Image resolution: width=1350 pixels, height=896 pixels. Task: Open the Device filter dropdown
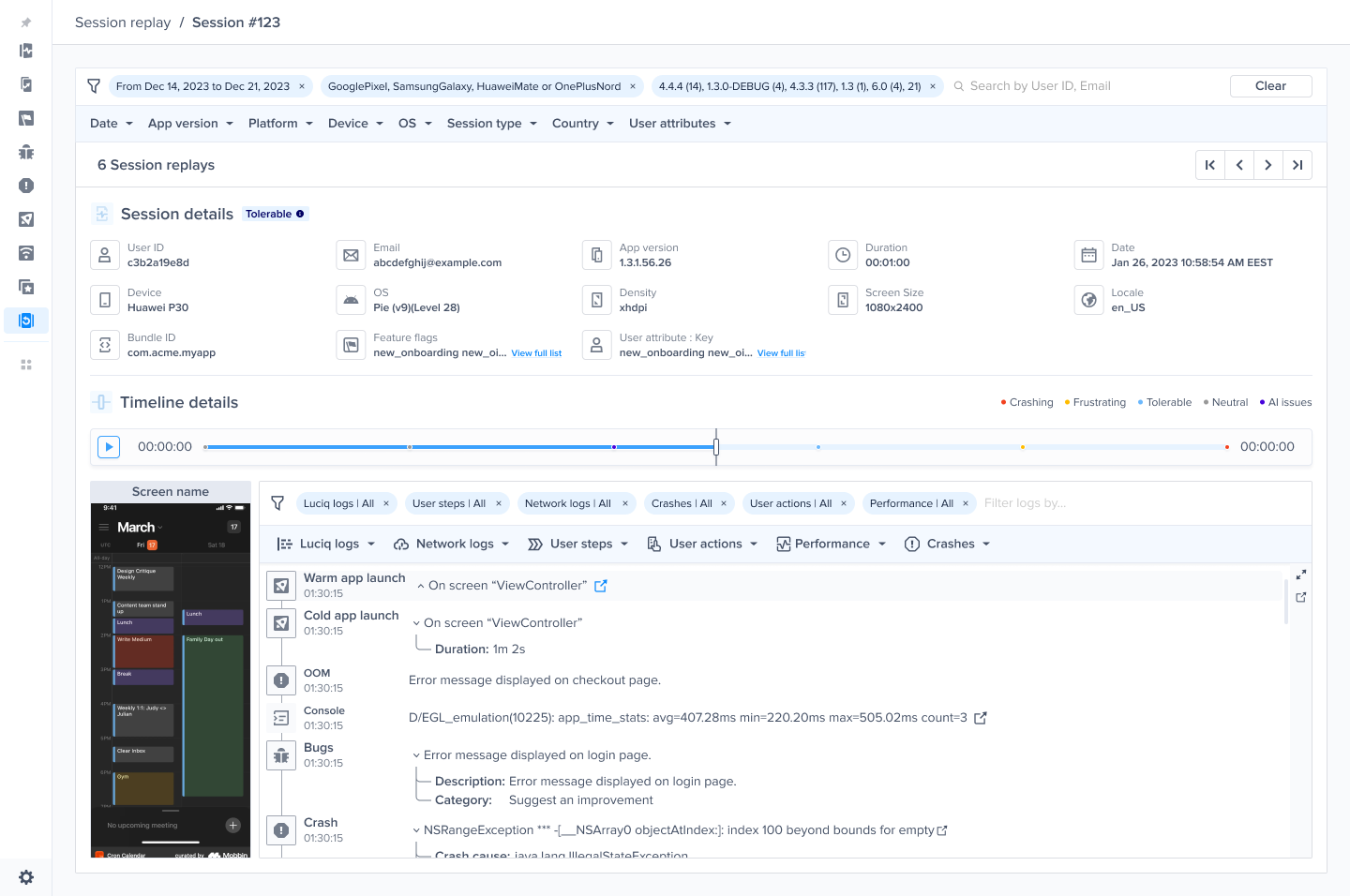pos(355,124)
